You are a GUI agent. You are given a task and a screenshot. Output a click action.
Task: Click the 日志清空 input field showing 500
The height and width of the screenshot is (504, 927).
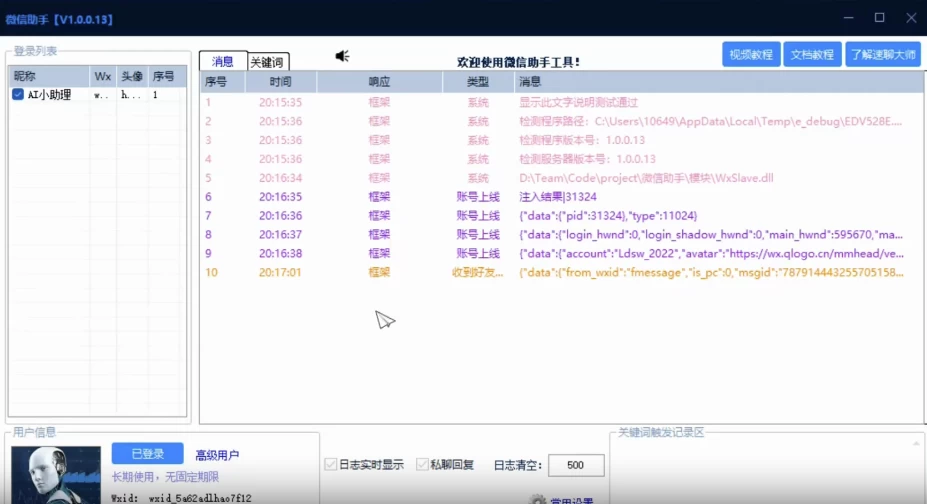[575, 465]
